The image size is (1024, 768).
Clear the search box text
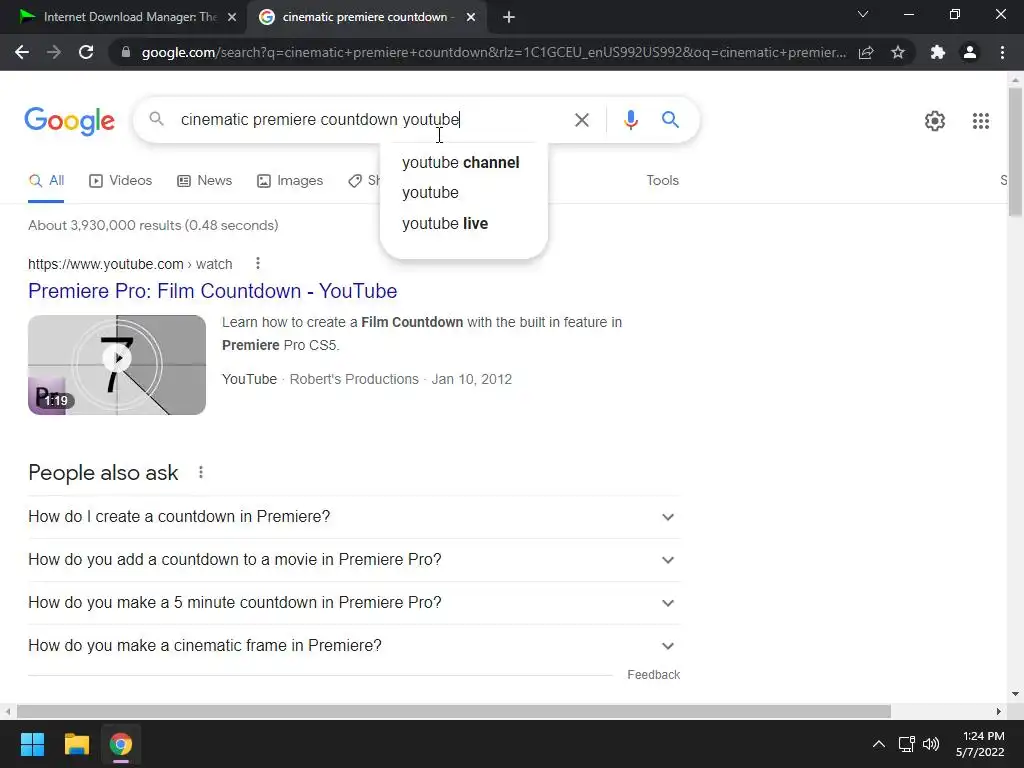(x=581, y=120)
